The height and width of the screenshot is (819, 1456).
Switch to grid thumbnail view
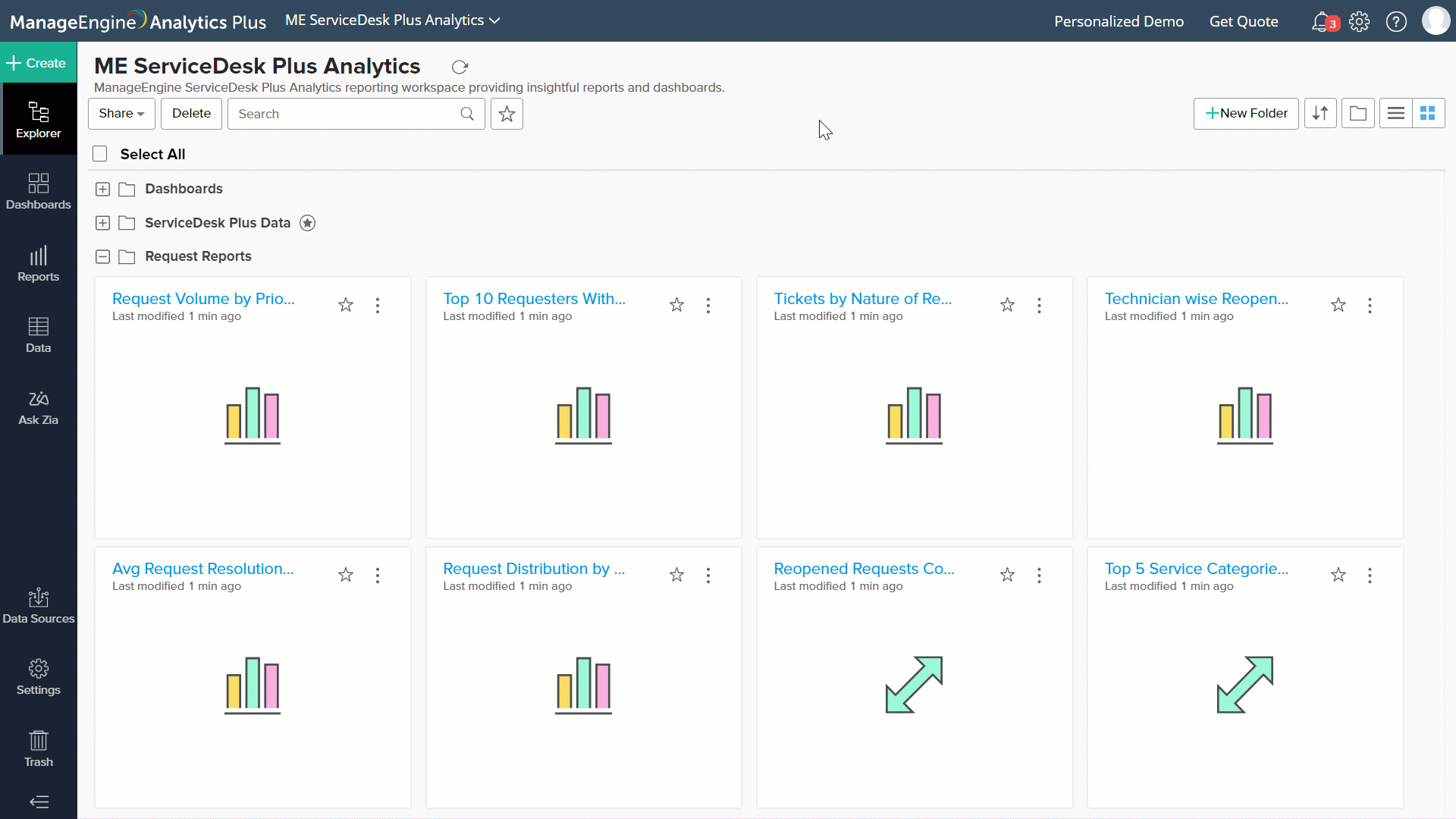tap(1428, 113)
